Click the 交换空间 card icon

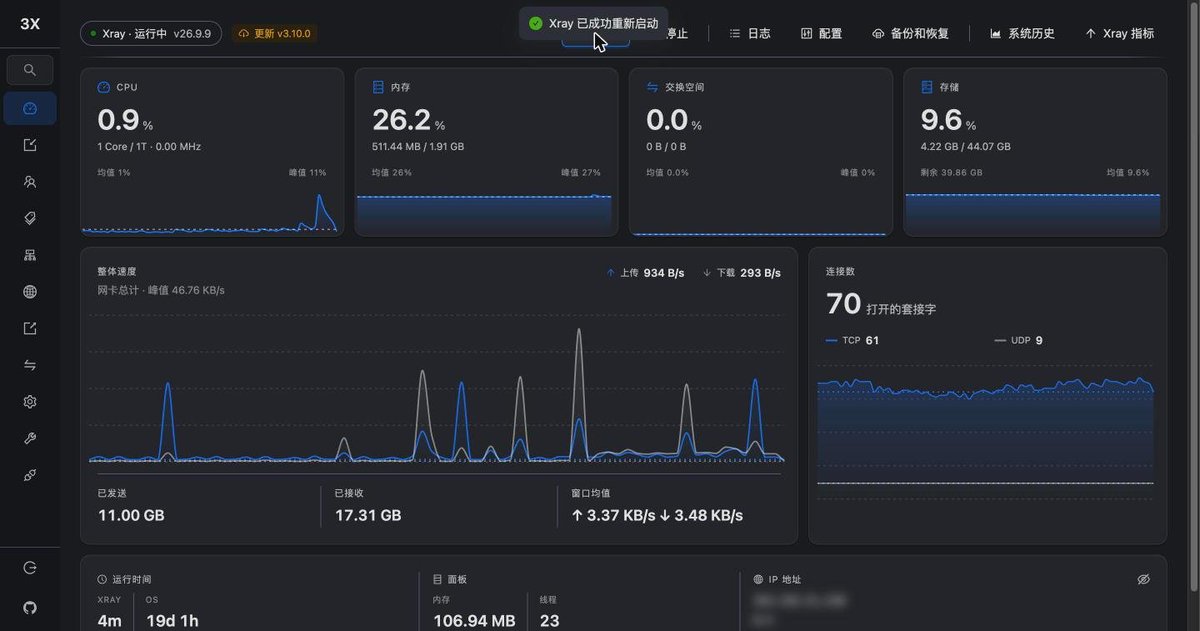point(652,87)
